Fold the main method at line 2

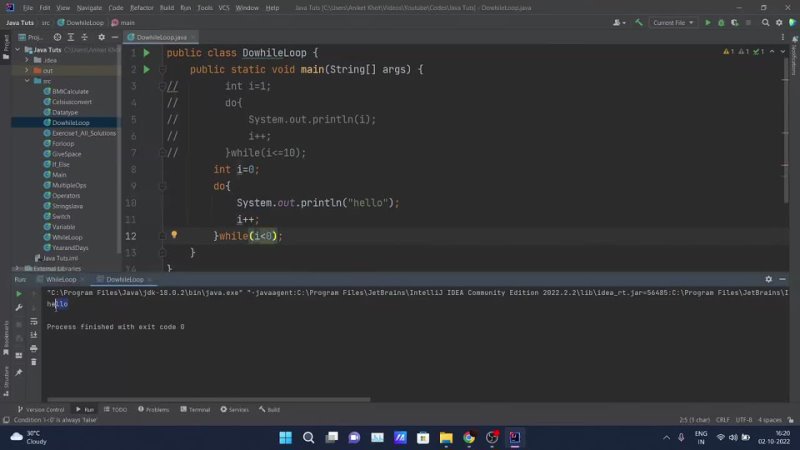click(x=162, y=69)
